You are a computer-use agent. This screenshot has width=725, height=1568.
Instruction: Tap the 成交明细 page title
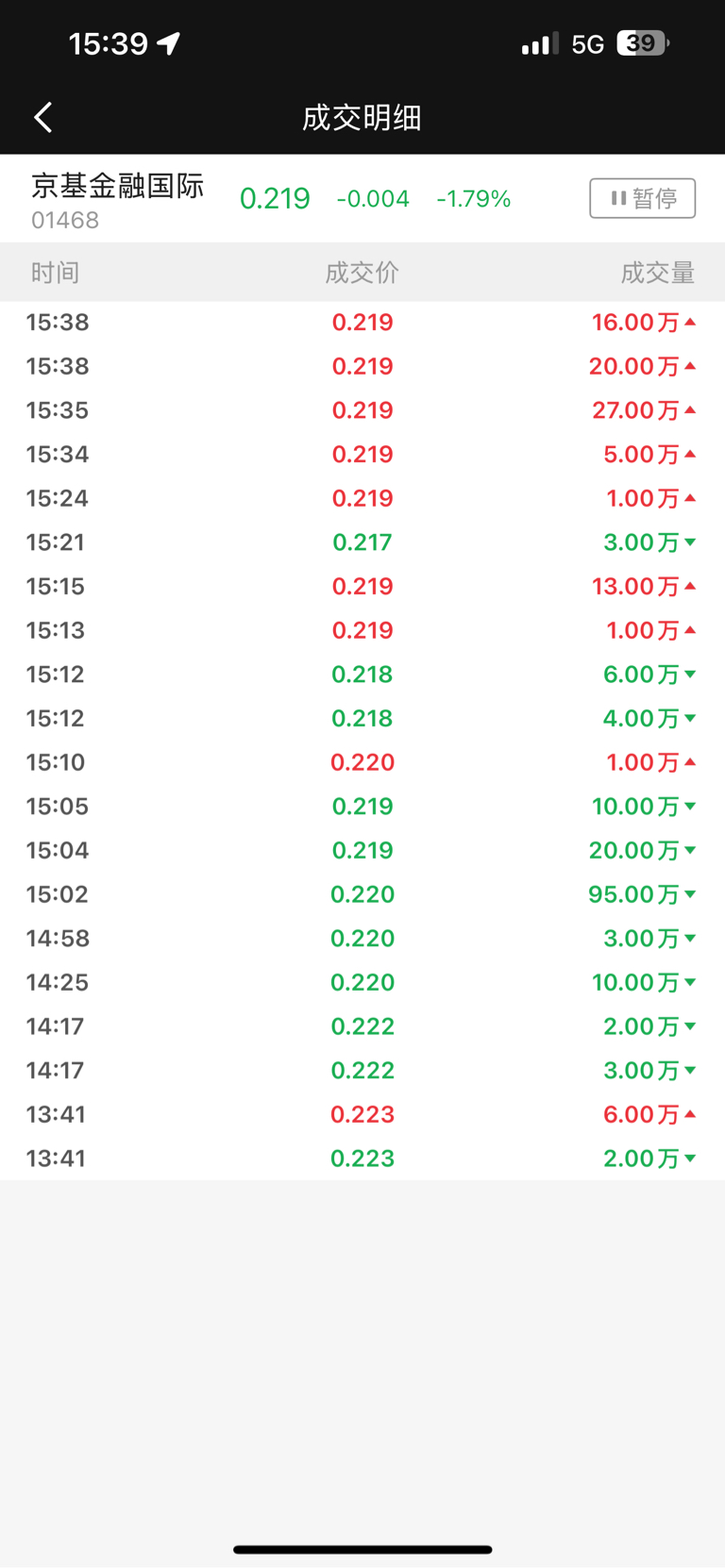(362, 118)
